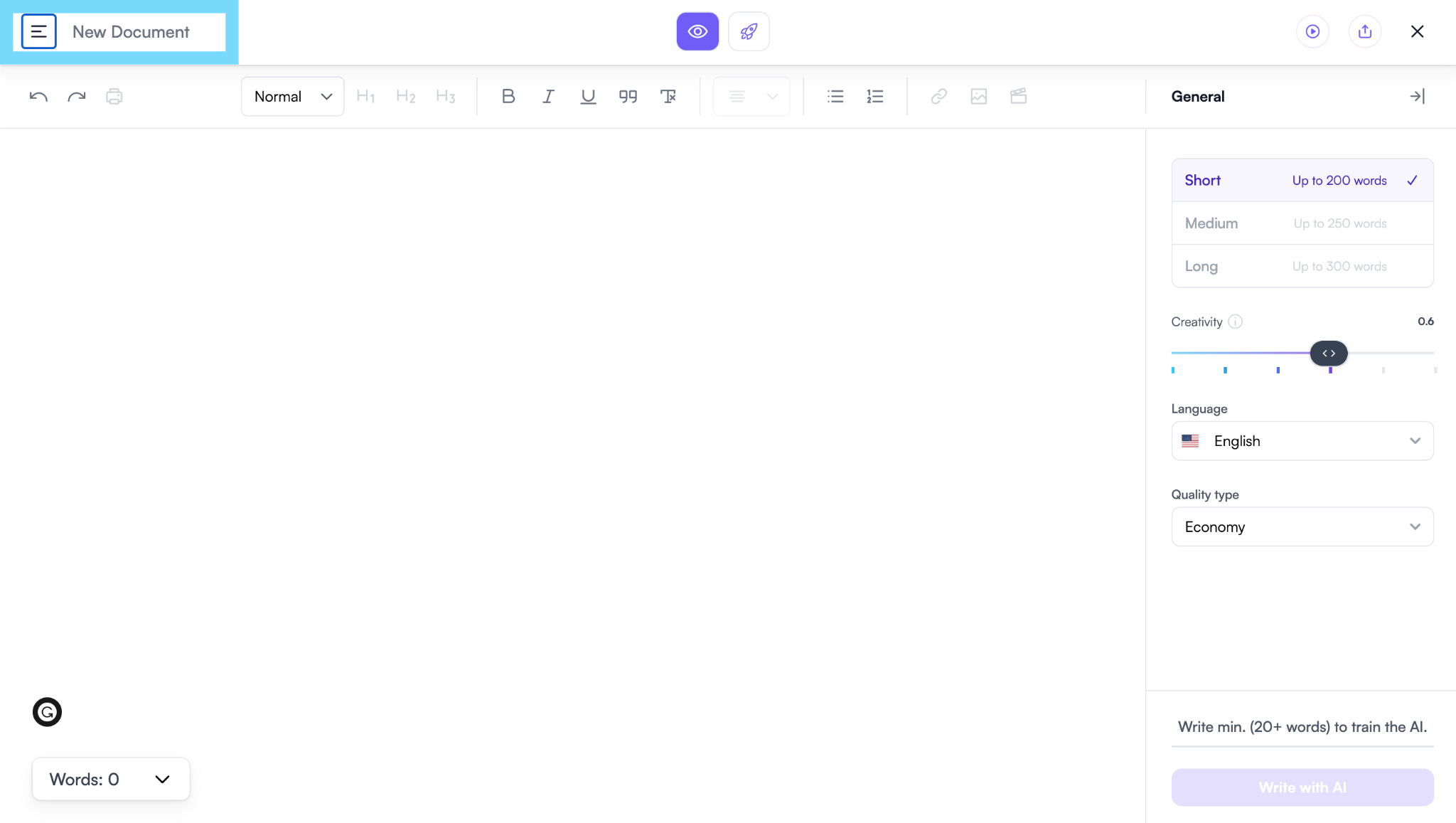Expand the Economy quality type dropdown

coord(1302,527)
